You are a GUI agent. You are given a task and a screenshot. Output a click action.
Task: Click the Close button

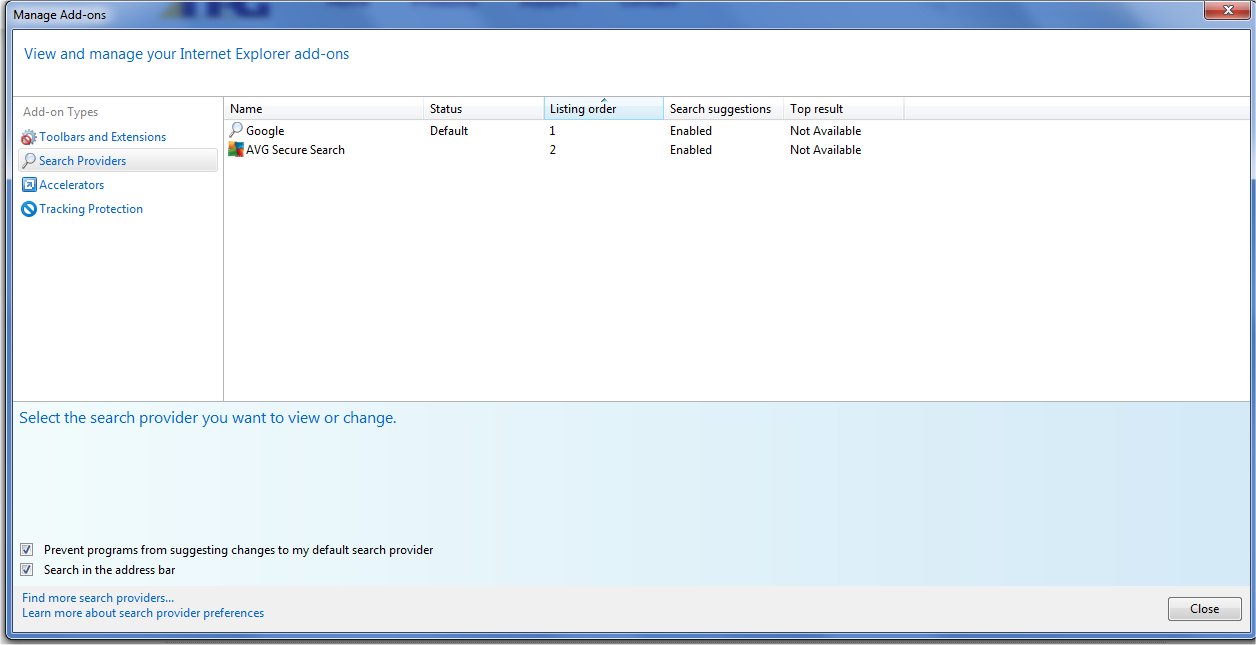tap(1204, 609)
